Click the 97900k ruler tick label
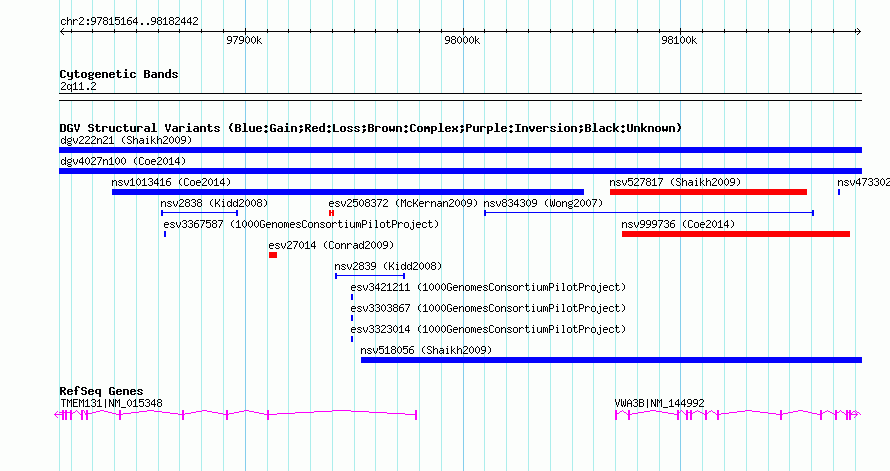The width and height of the screenshot is (890, 471). click(x=244, y=40)
